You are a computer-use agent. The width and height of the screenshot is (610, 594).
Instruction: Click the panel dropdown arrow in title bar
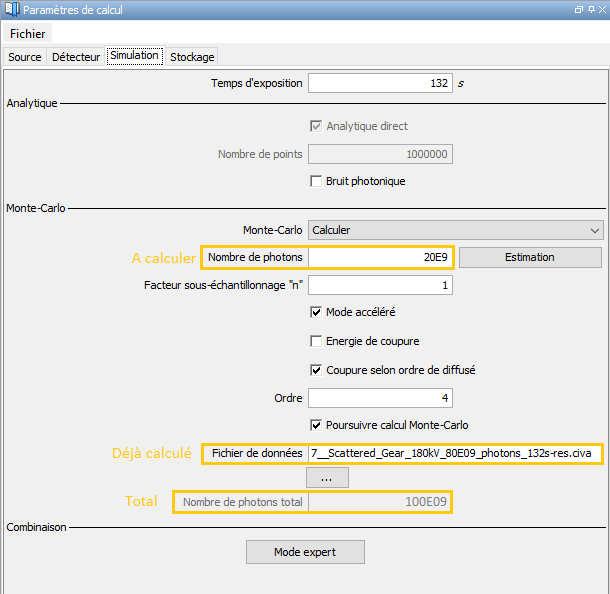580,10
